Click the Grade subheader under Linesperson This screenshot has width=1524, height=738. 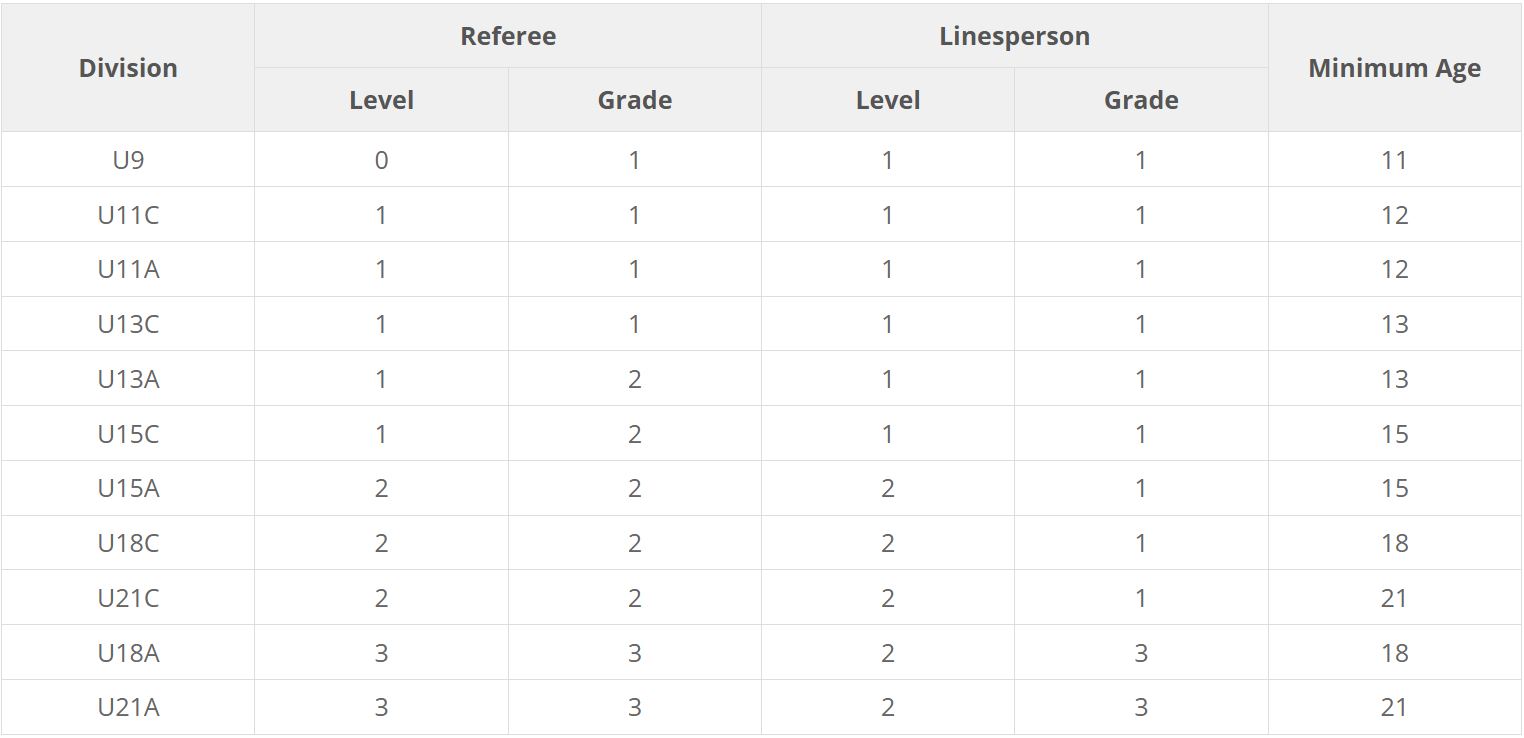click(x=1141, y=100)
